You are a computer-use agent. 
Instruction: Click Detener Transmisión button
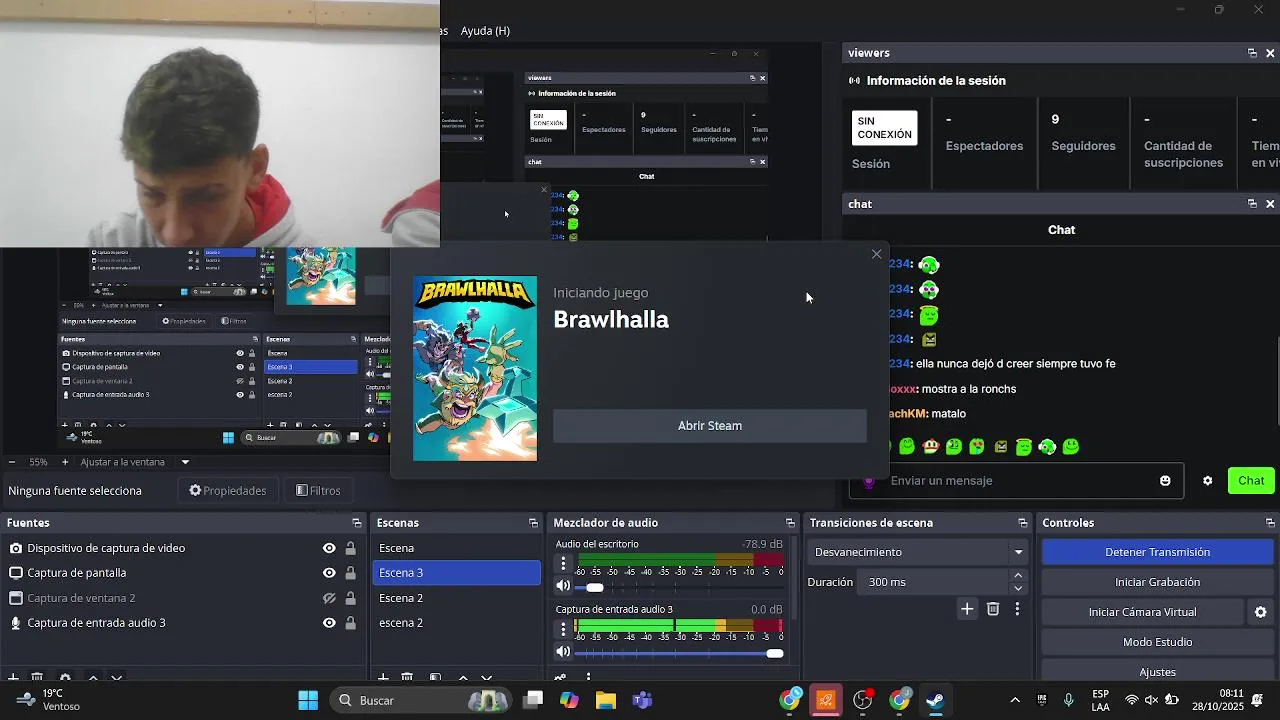coord(1158,552)
